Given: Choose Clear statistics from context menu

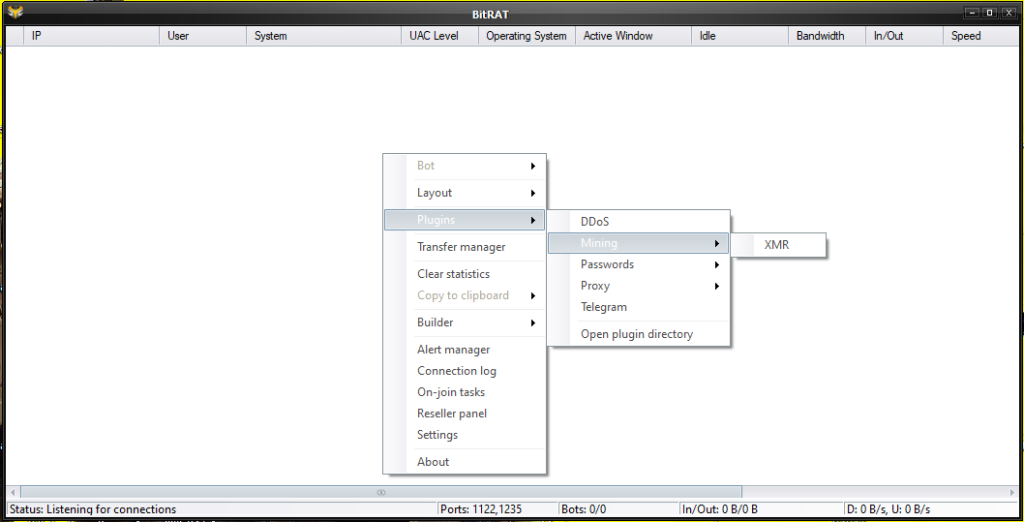Looking at the screenshot, I should coord(453,274).
